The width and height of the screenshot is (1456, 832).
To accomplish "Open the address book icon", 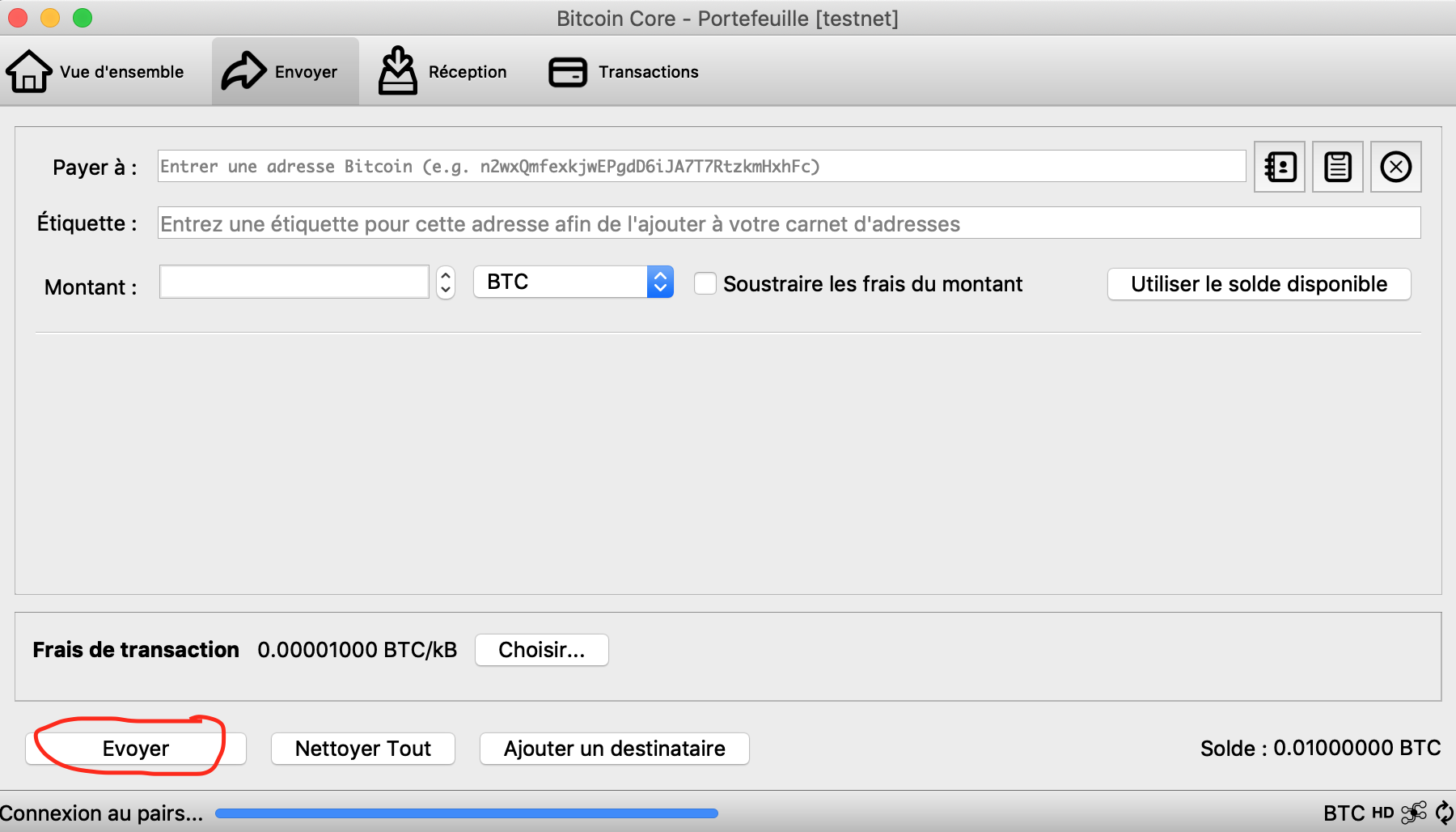I will coord(1280,167).
